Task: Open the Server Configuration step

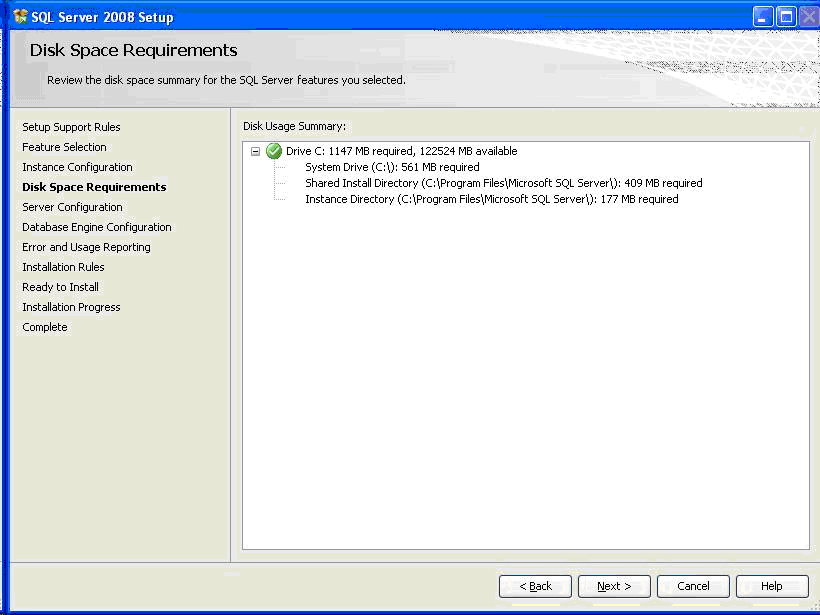Action: (72, 207)
